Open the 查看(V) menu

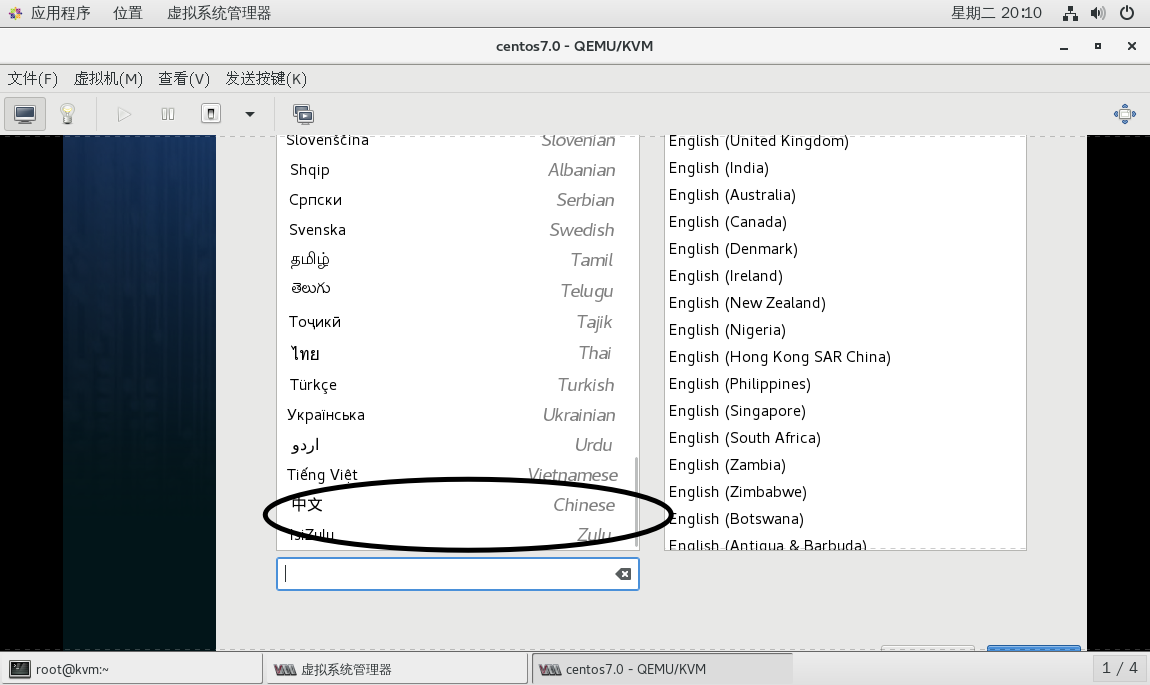point(184,78)
